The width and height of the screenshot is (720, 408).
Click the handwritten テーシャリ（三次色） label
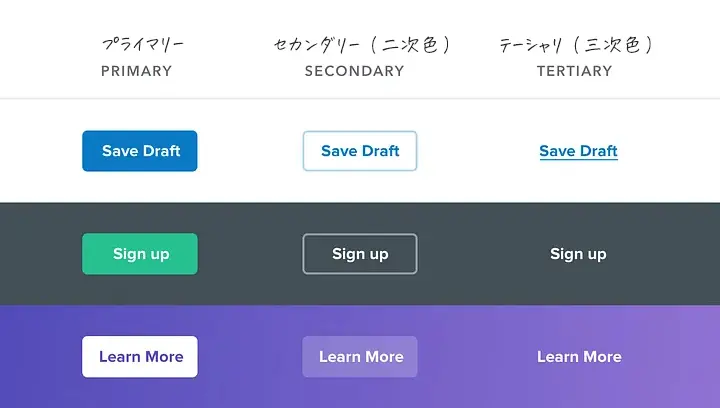(576, 45)
